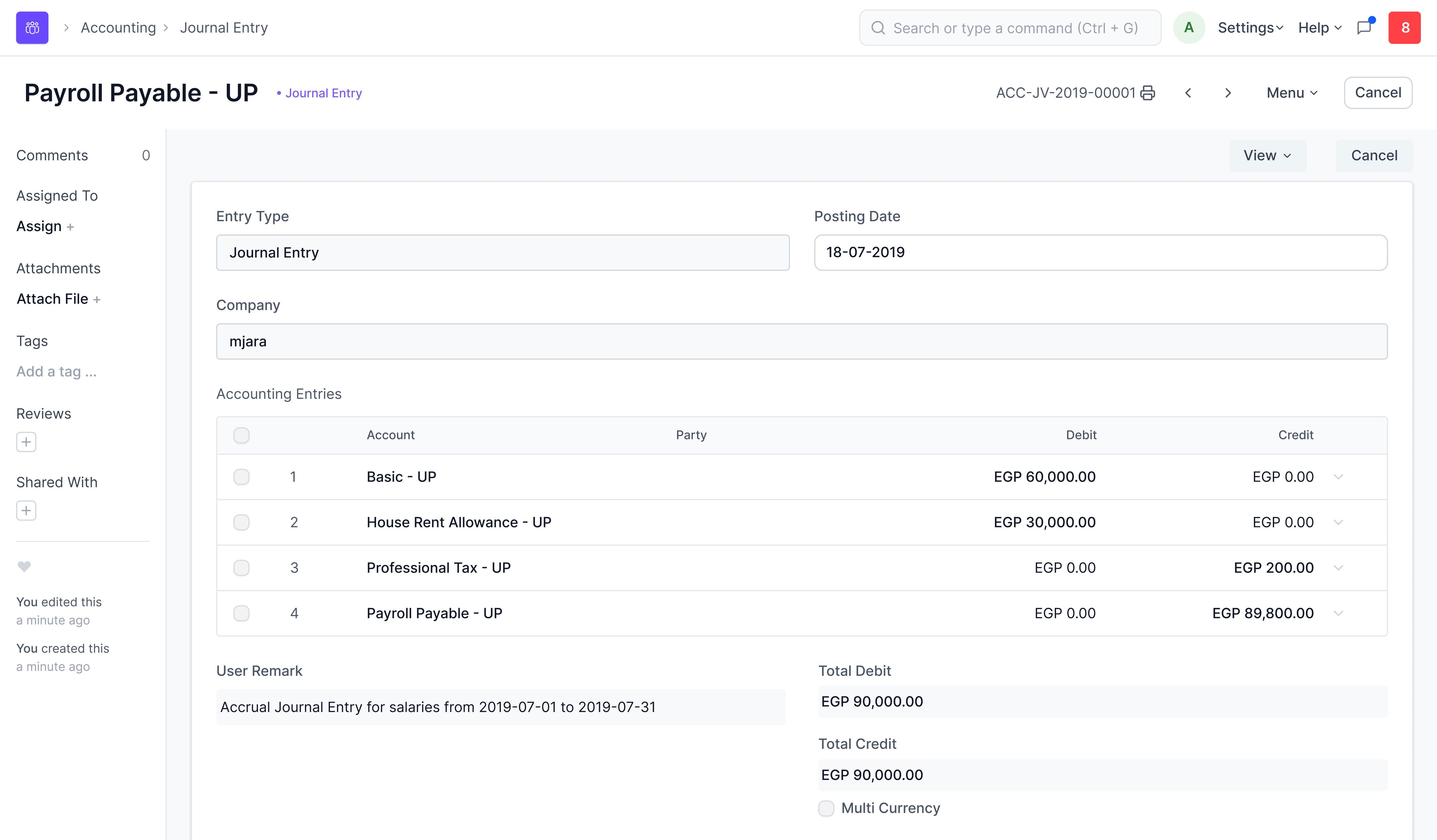Open notifications showing 8 unread
The width and height of the screenshot is (1437, 840).
[1405, 27]
